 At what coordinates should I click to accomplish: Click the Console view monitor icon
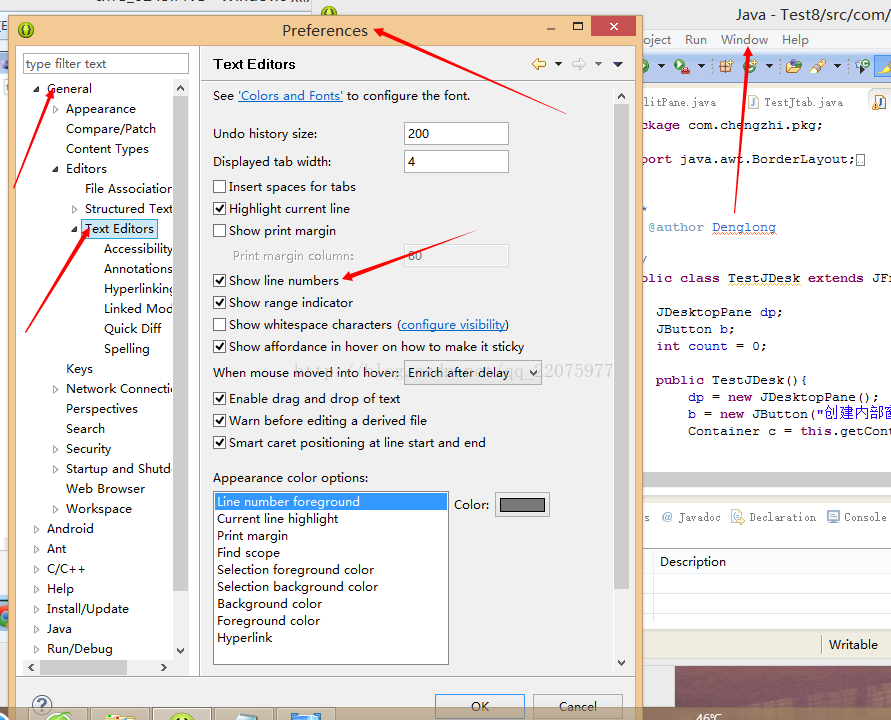(x=833, y=517)
